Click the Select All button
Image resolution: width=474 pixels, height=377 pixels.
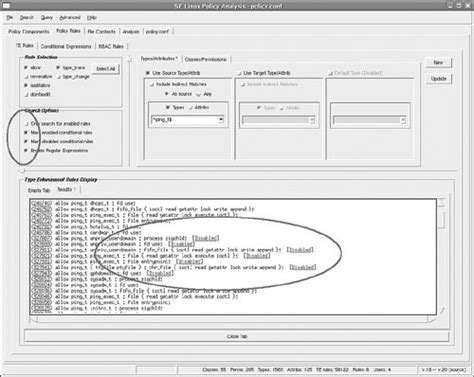pyautogui.click(x=106, y=69)
